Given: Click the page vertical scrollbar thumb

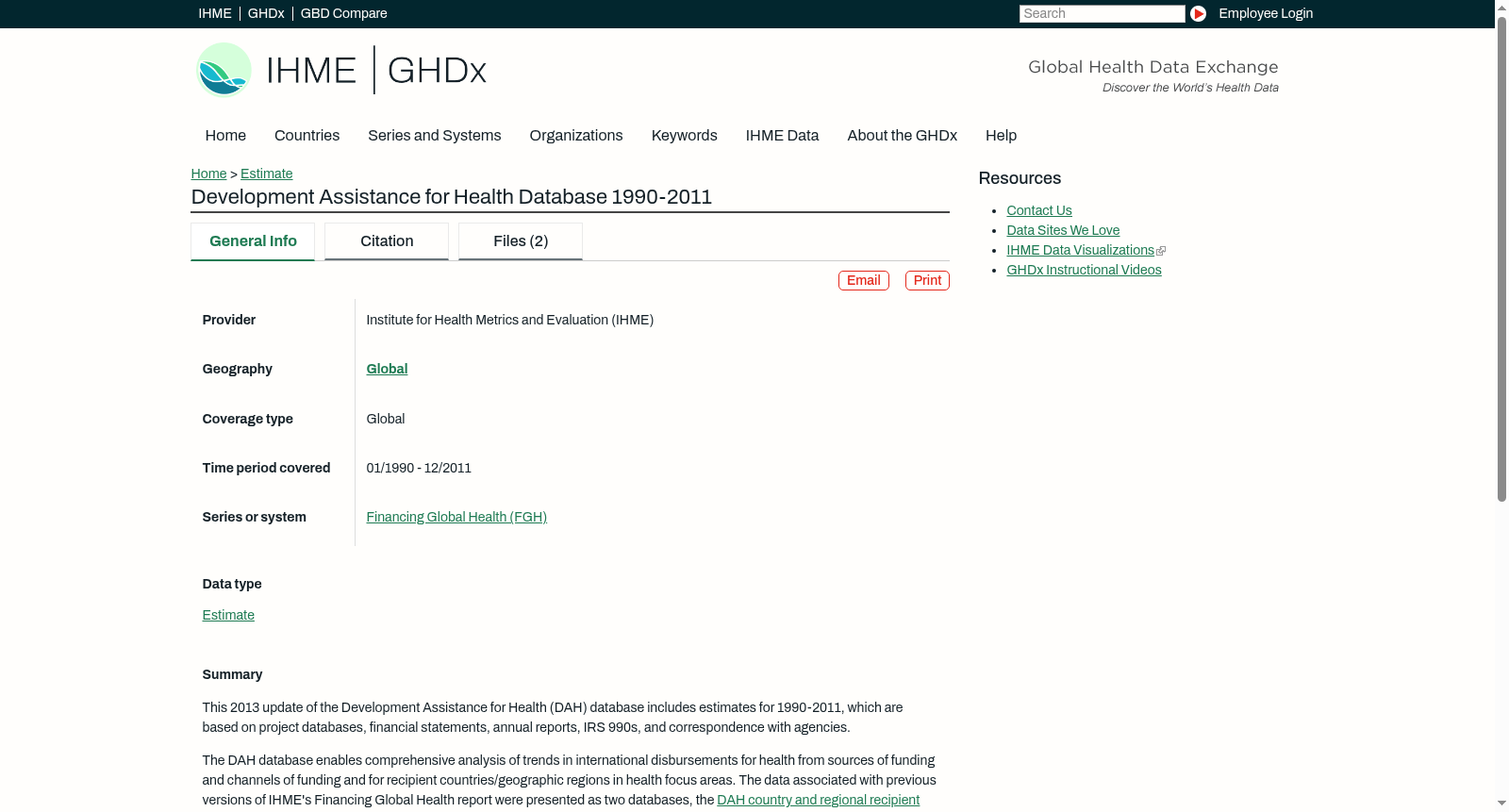Looking at the screenshot, I should tap(1501, 257).
